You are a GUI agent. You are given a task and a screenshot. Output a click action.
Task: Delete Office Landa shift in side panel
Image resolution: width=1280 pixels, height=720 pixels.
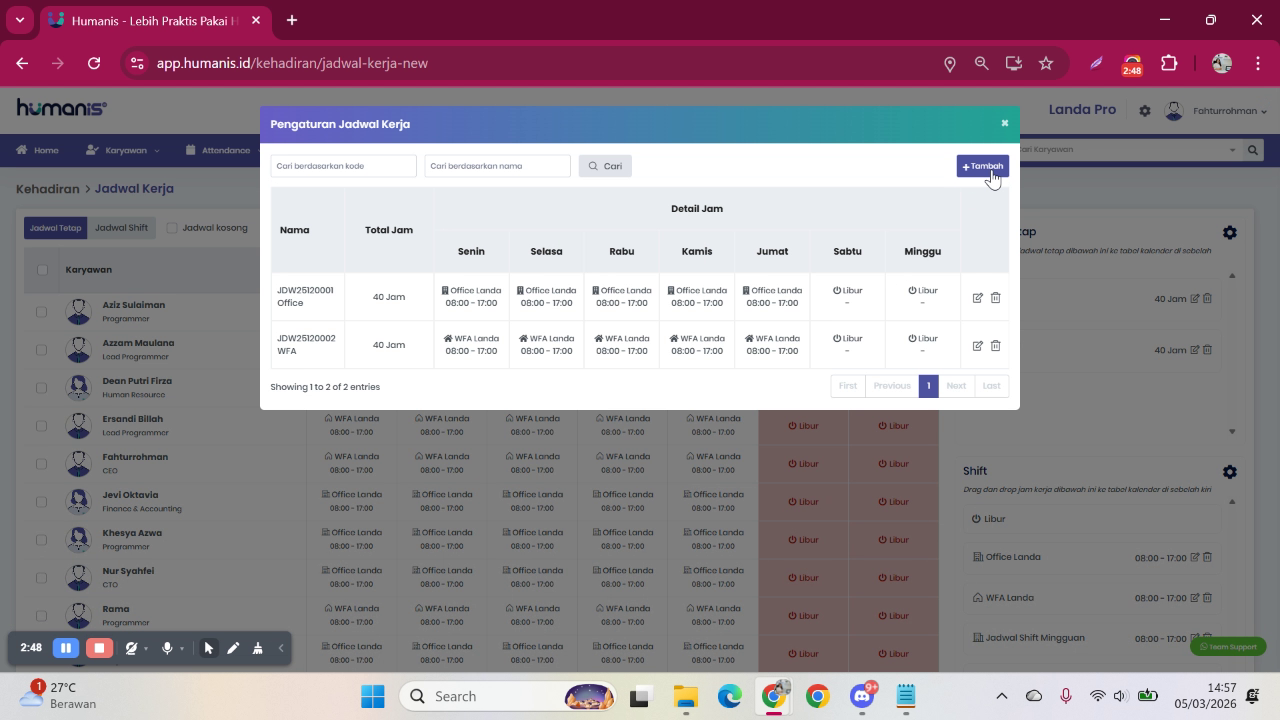1207,557
